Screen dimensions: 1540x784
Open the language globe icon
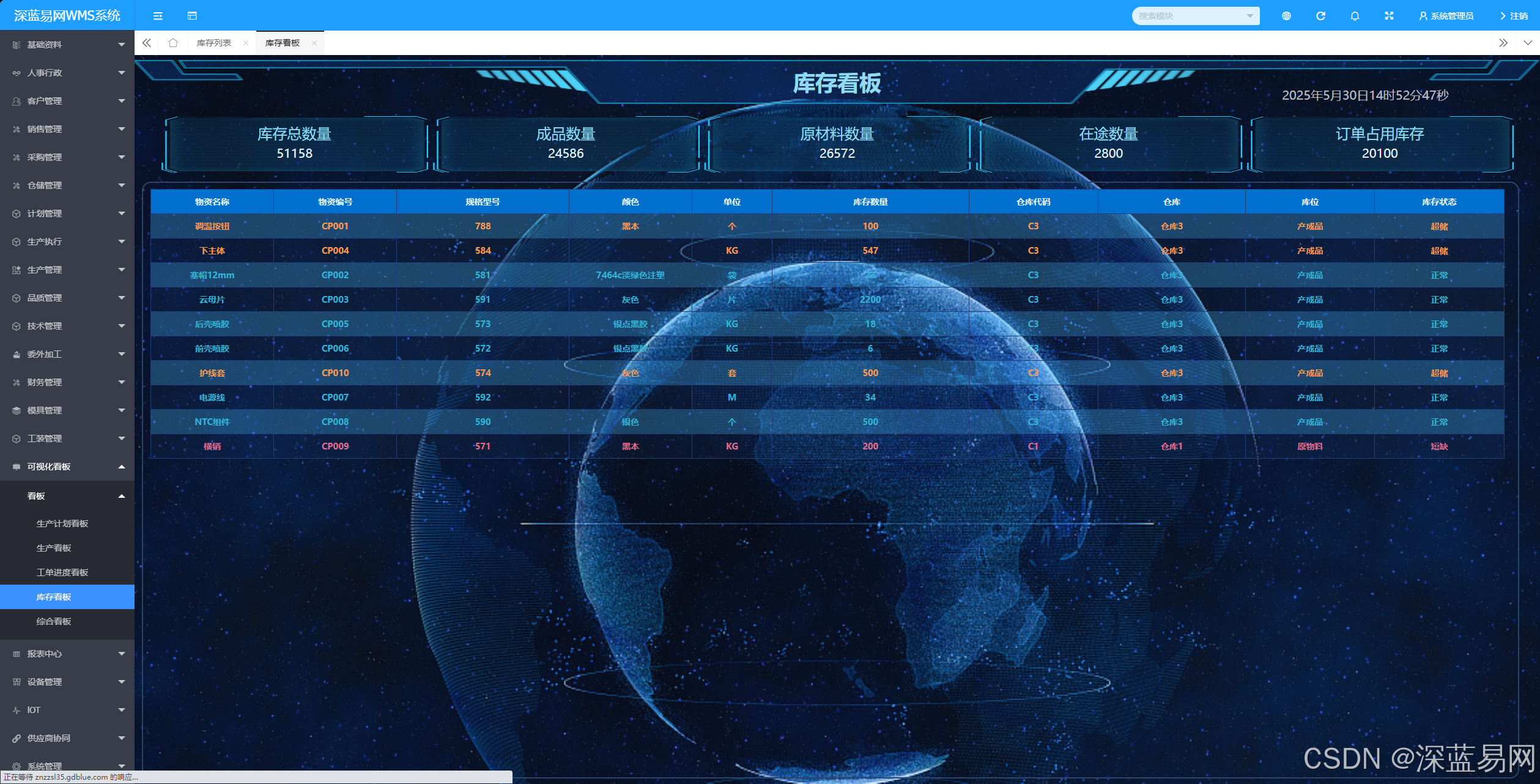(x=1286, y=16)
